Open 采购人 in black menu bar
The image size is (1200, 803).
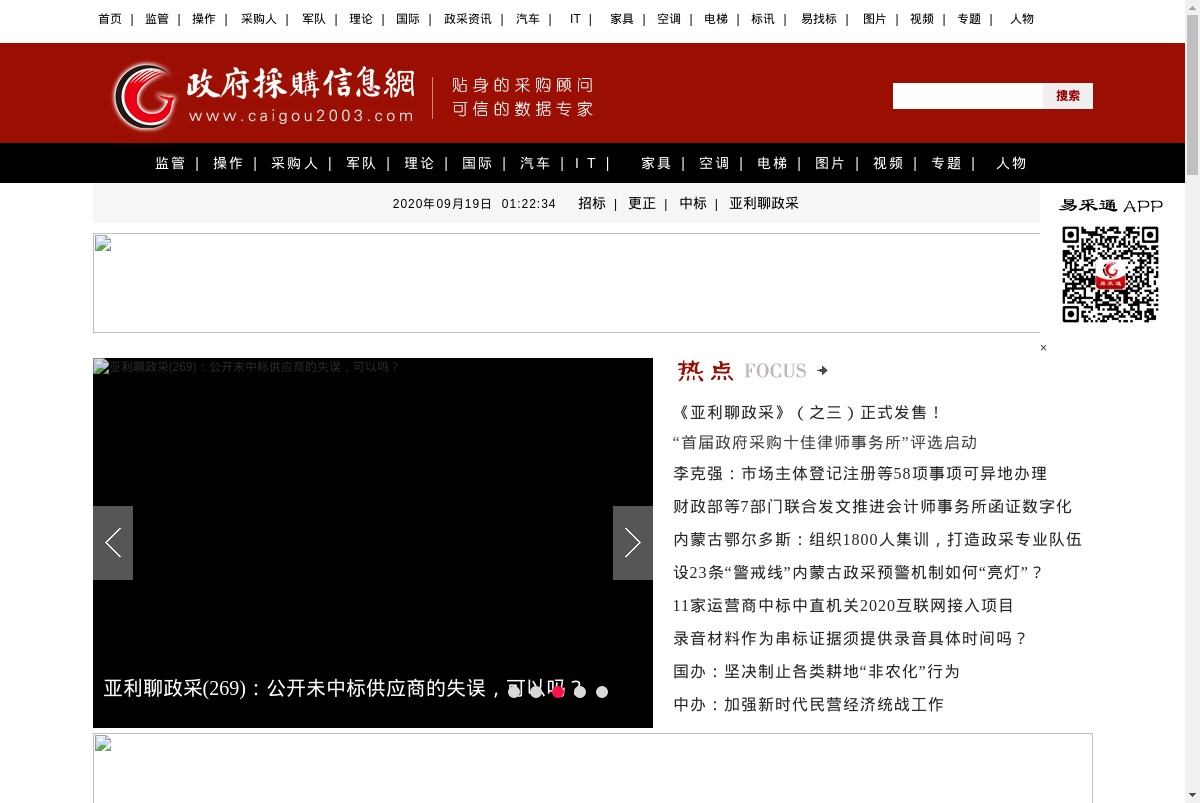coord(295,163)
